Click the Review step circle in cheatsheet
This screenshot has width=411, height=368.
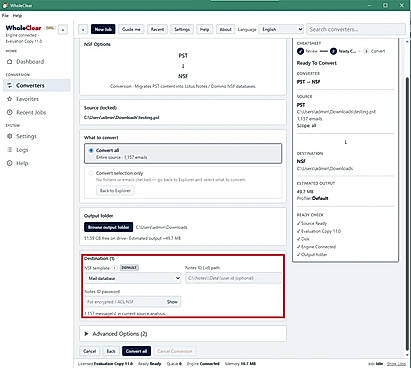click(300, 51)
